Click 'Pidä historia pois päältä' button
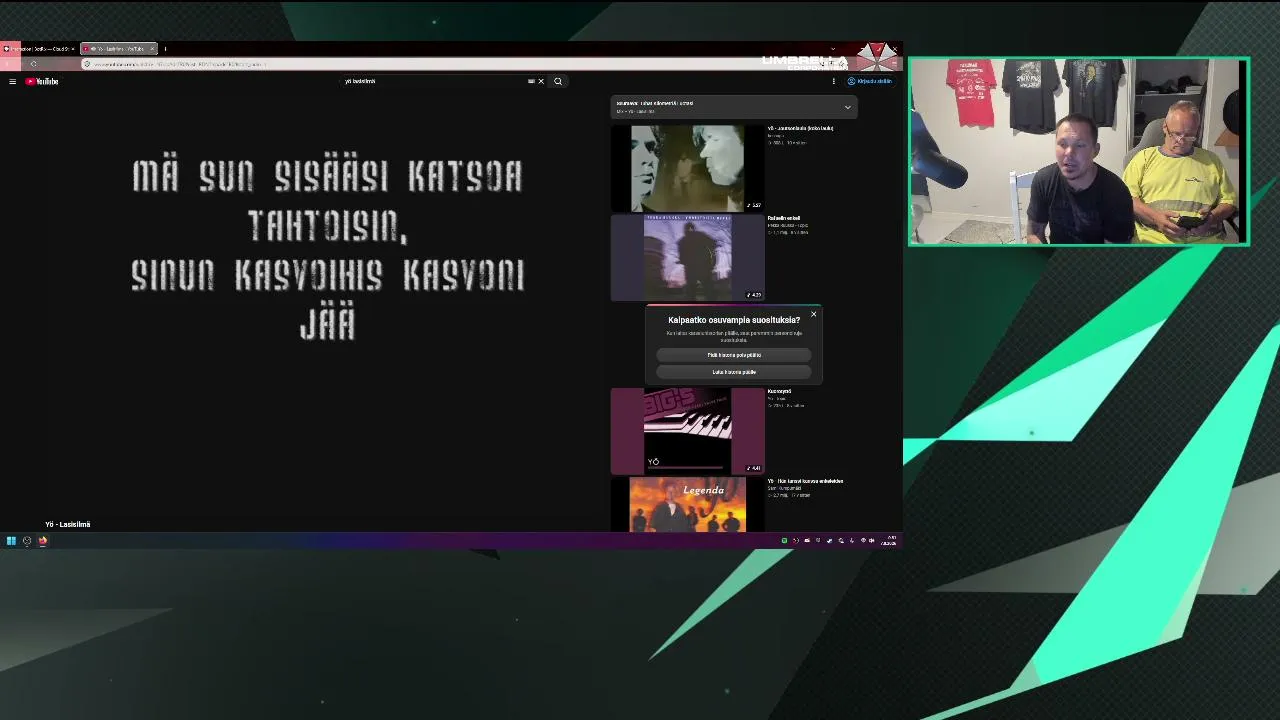 (734, 355)
